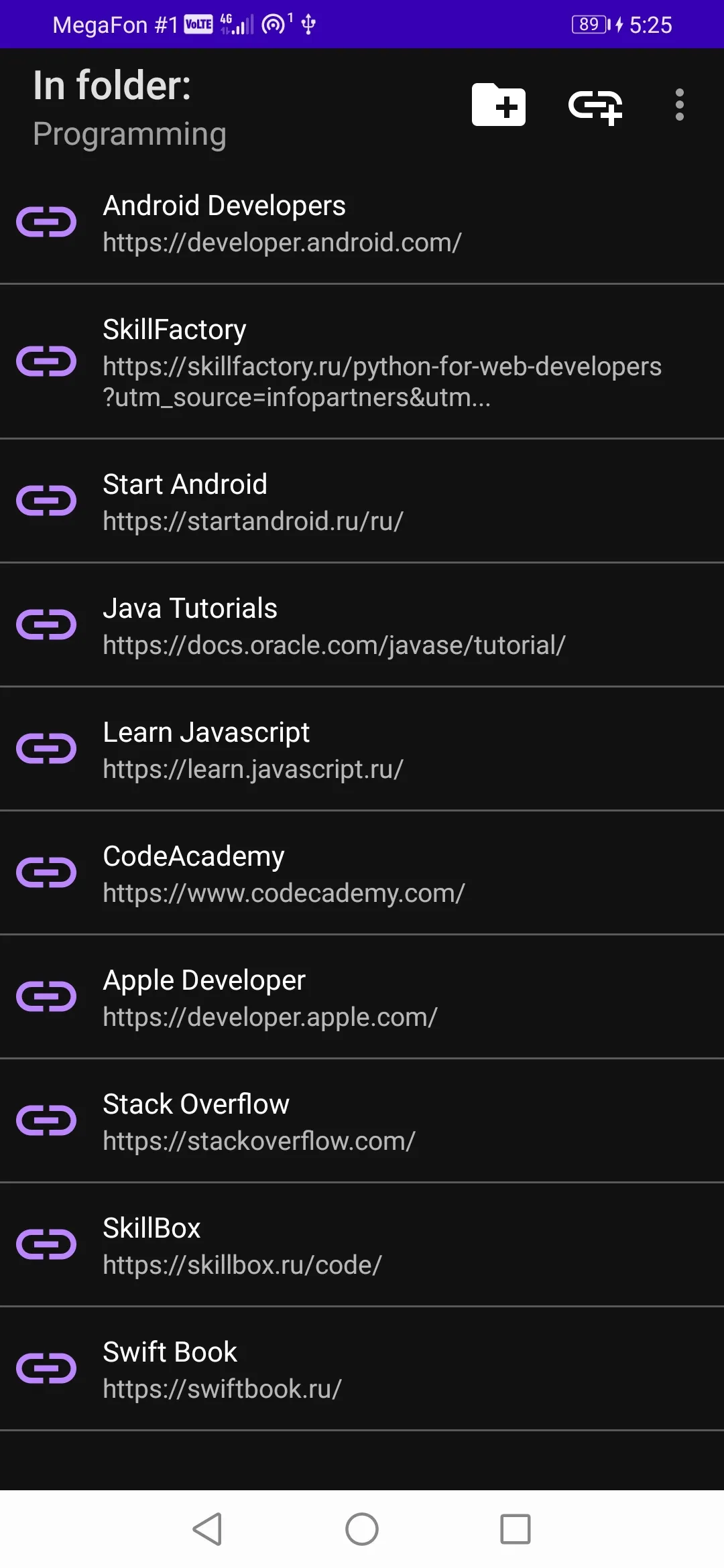Tap link icon beside SkillFactory

46,362
